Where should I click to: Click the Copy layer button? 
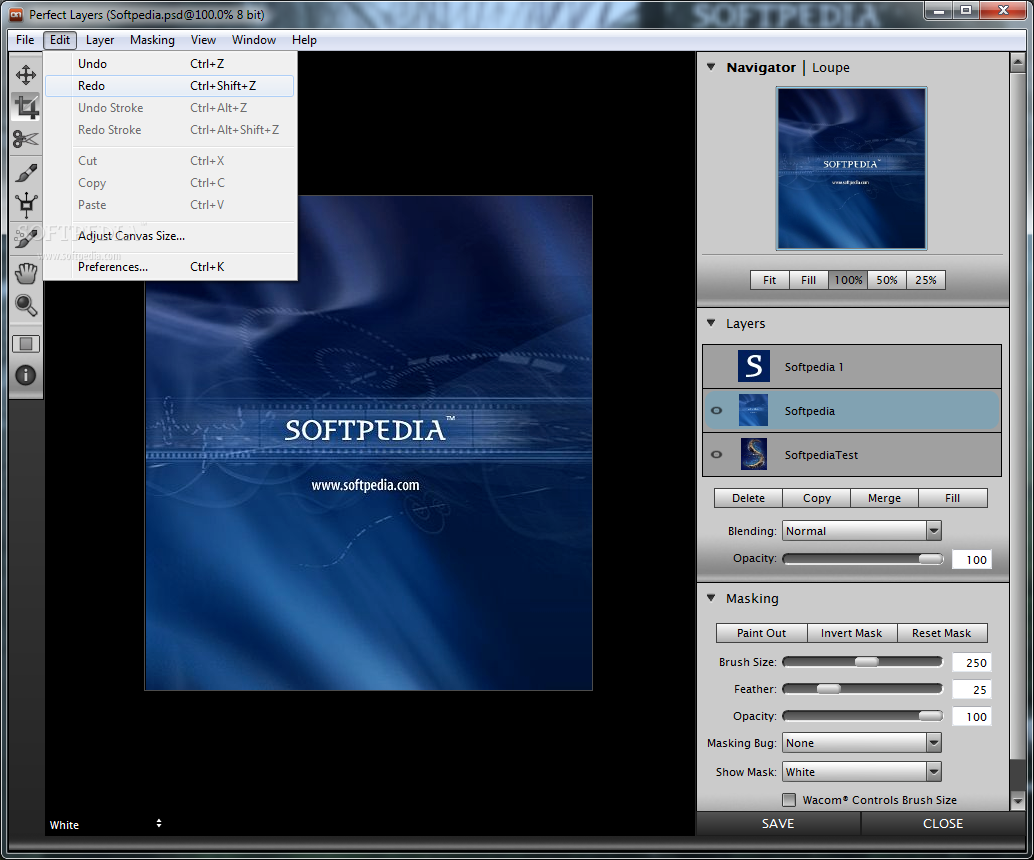[x=816, y=498]
